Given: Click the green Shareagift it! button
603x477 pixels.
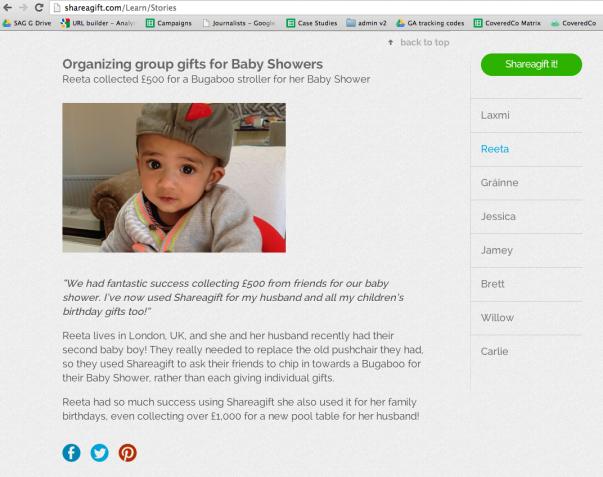Looking at the screenshot, I should [x=531, y=65].
